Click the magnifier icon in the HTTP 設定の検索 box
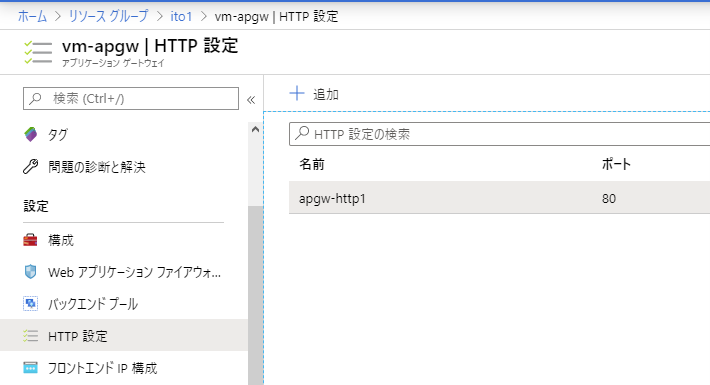The image size is (710, 385). [x=302, y=133]
